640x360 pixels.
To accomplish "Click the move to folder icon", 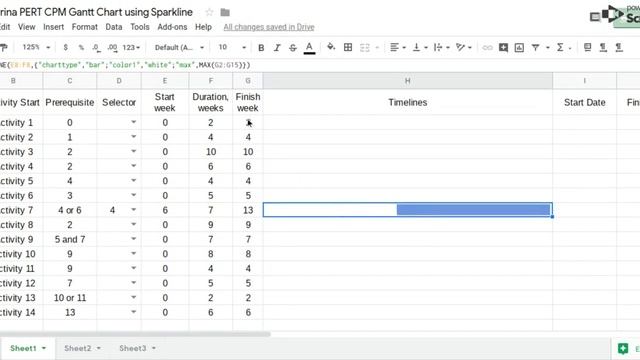I will (225, 12).
